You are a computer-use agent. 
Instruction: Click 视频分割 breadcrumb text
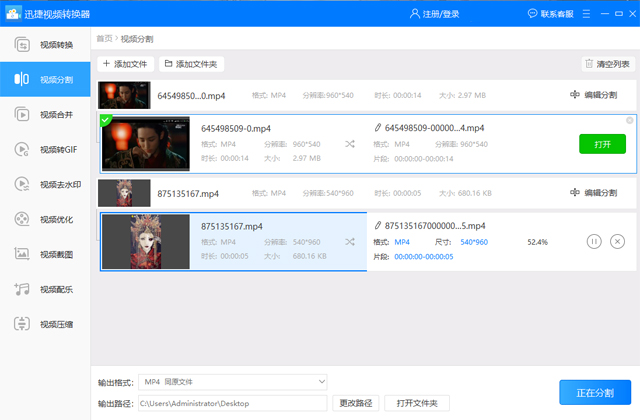pyautogui.click(x=137, y=39)
